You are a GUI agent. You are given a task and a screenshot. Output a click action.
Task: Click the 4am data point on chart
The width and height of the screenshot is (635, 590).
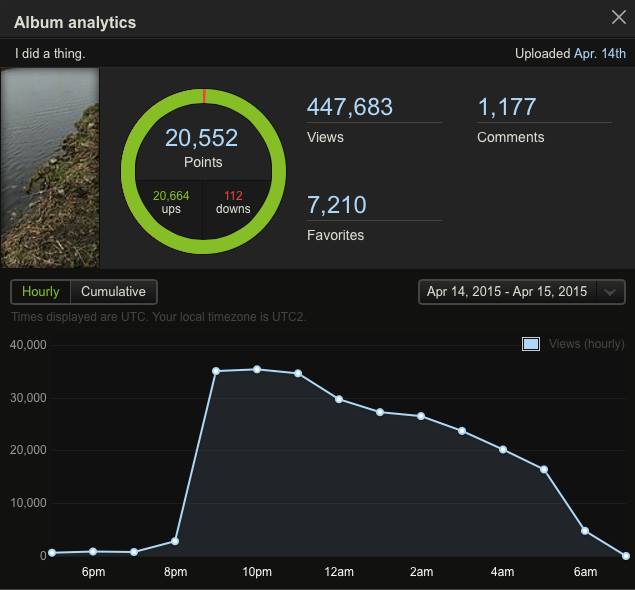(503, 449)
